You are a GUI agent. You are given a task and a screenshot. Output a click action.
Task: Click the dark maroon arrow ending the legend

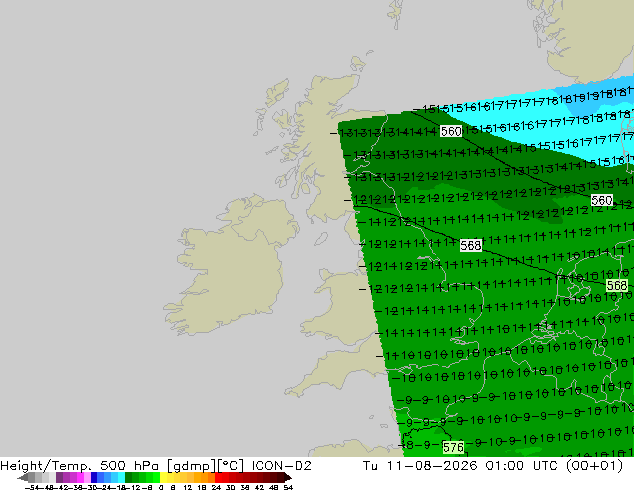288,477
